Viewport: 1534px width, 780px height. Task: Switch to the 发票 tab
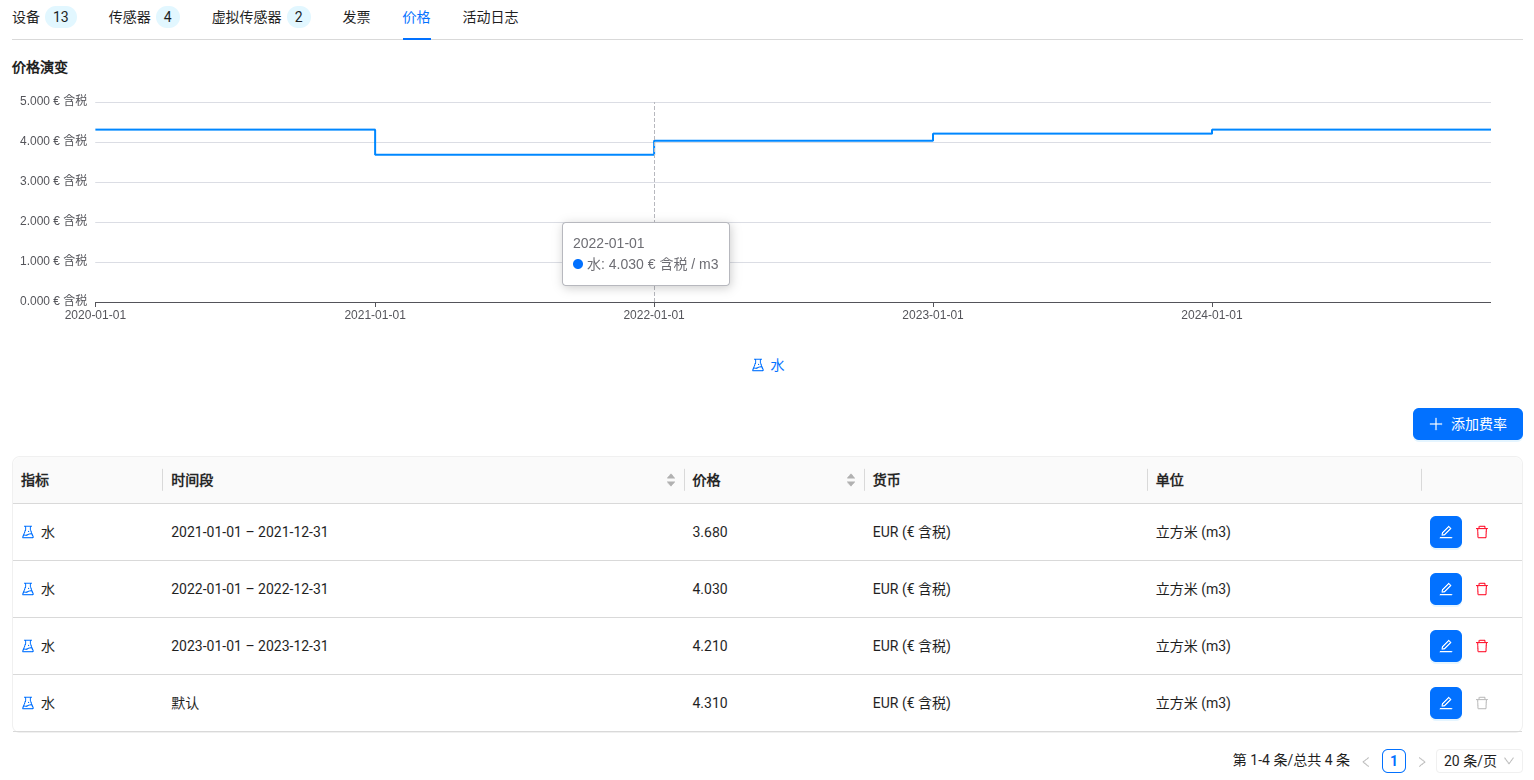click(357, 17)
